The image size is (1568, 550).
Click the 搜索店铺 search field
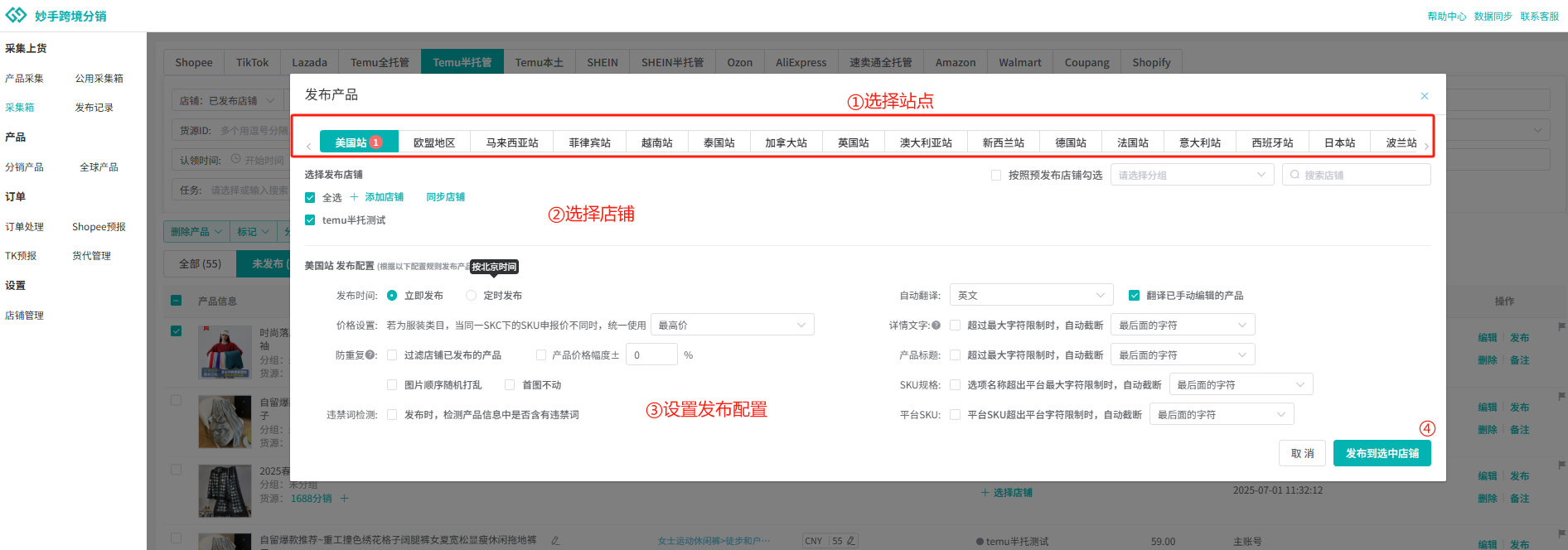pyautogui.click(x=1356, y=175)
